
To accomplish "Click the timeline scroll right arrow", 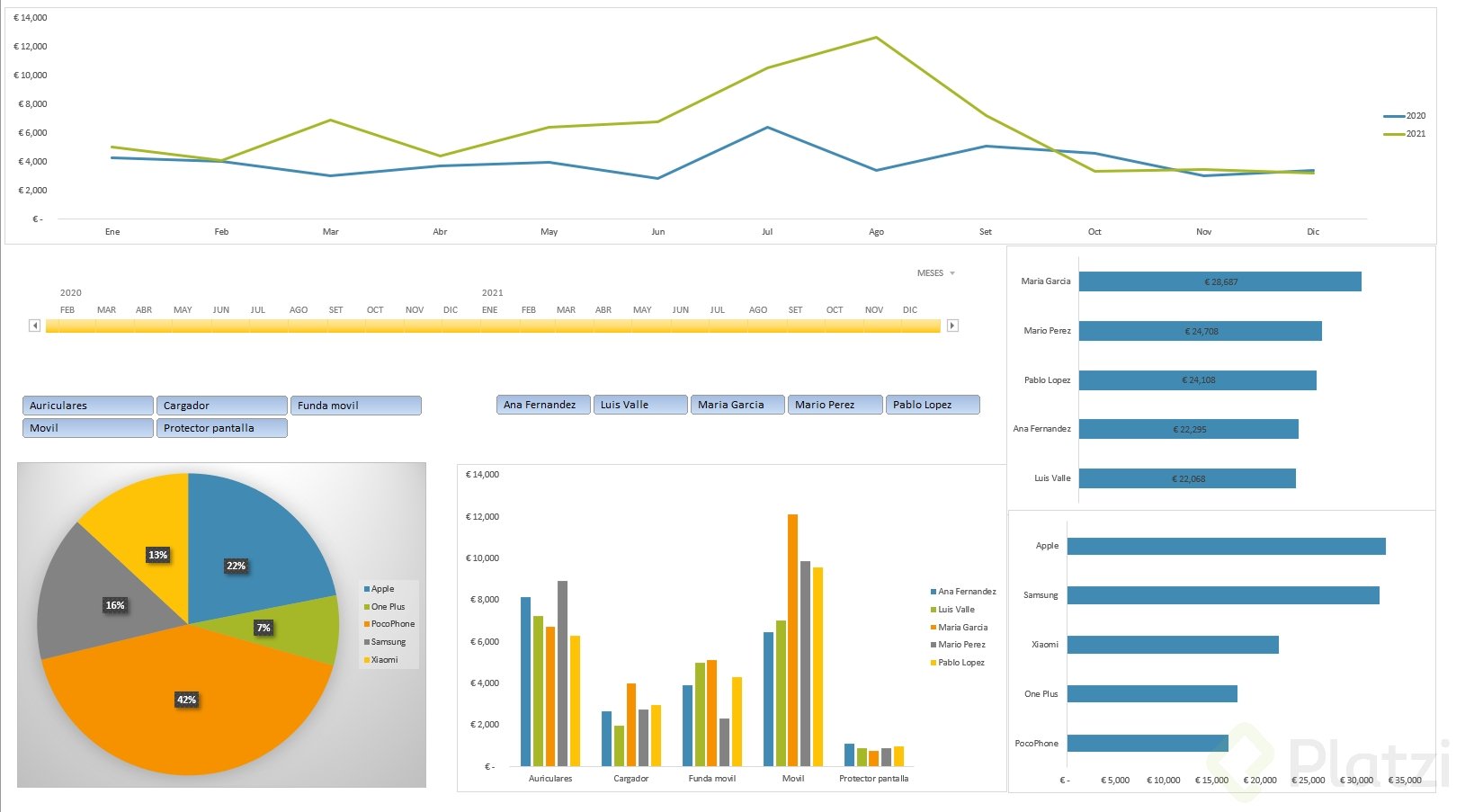I will coord(952,326).
